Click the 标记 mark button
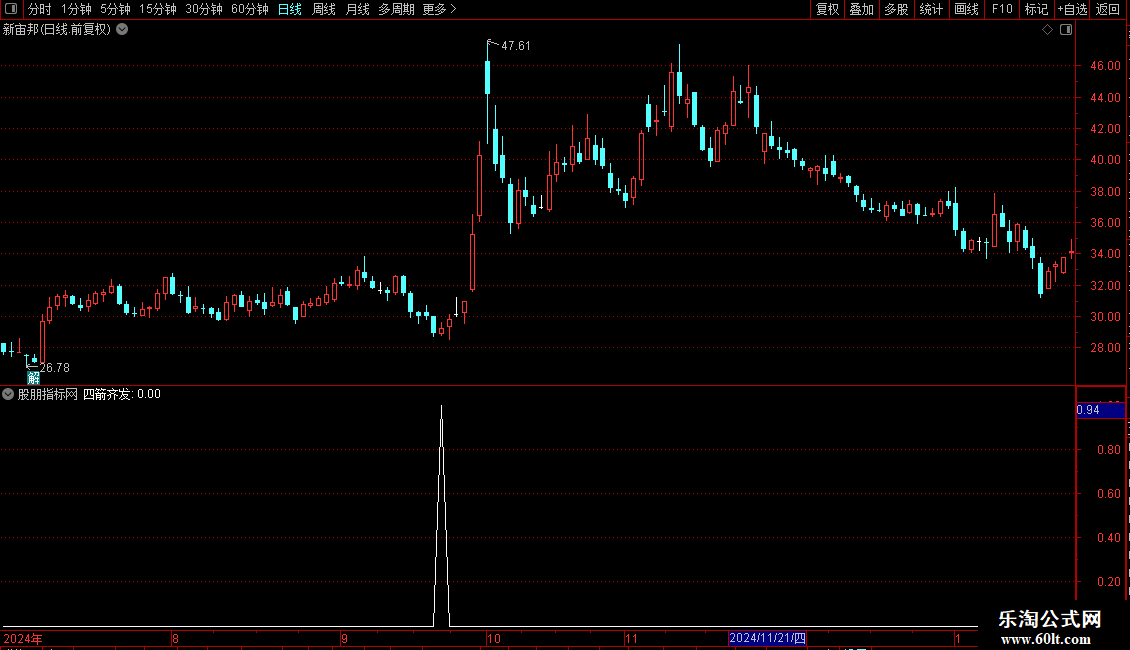This screenshot has height=650, width=1130. click(x=1036, y=9)
